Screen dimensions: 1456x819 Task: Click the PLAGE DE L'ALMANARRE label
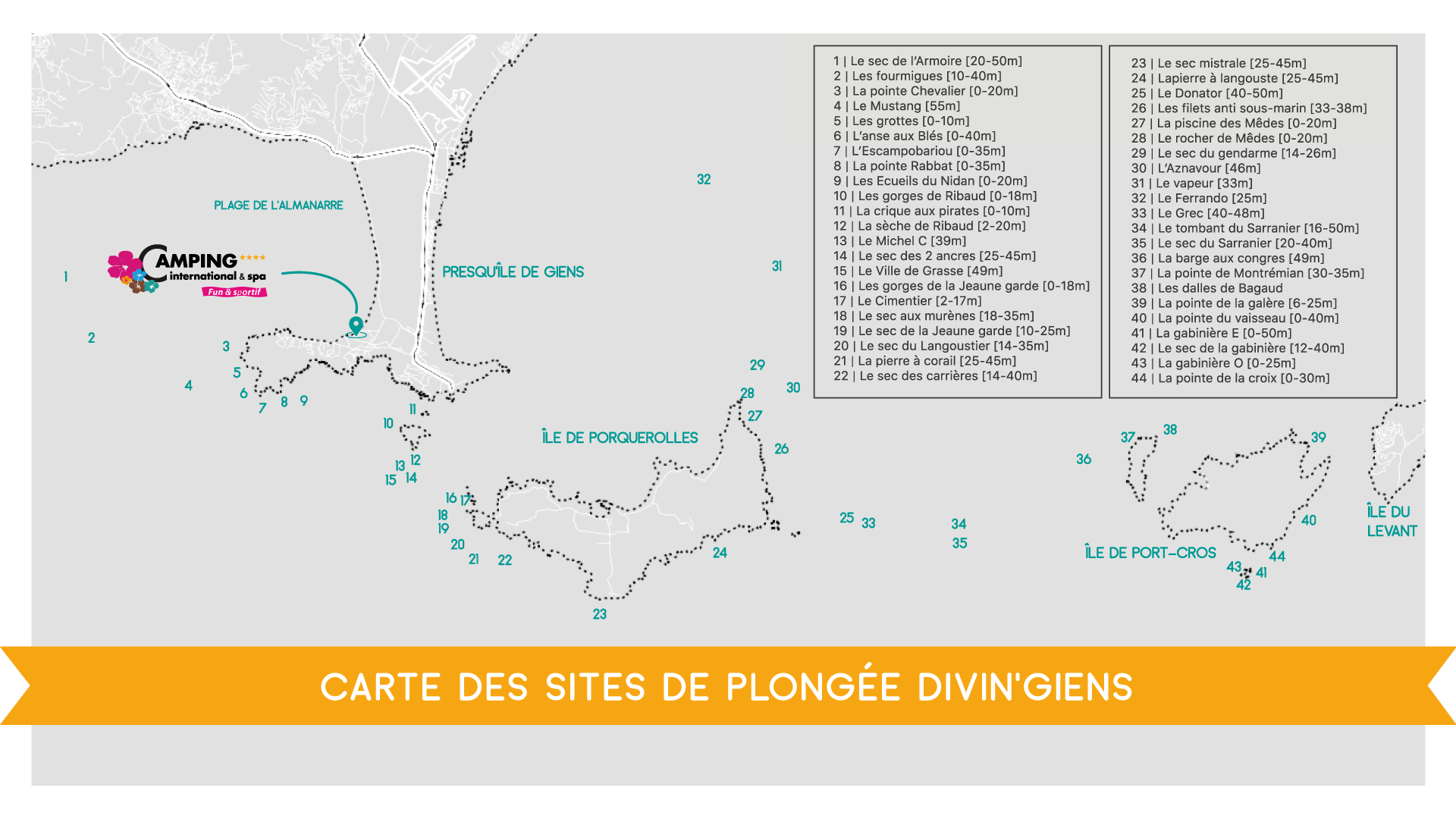point(278,206)
